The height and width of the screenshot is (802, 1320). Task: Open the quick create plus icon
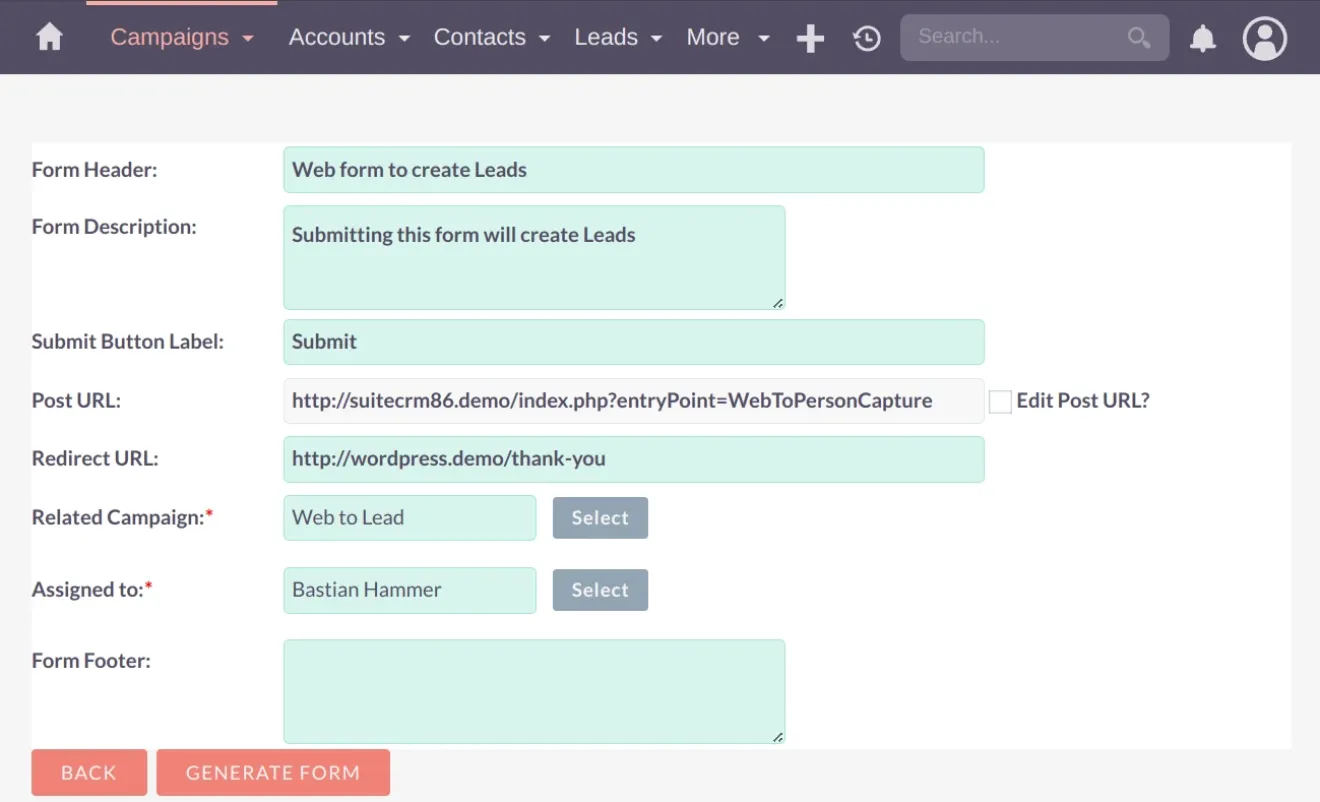810,37
